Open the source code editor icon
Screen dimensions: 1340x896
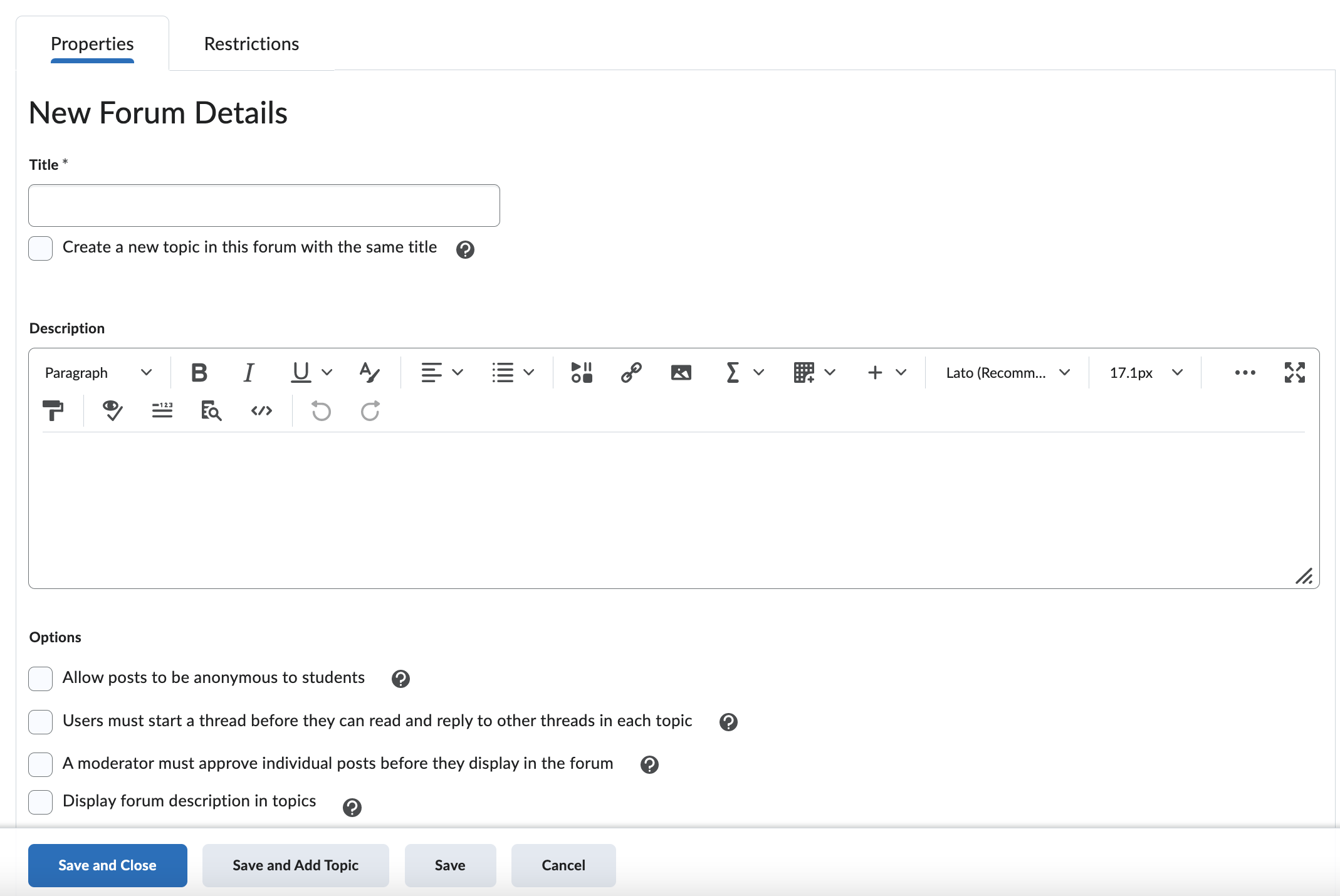[261, 411]
